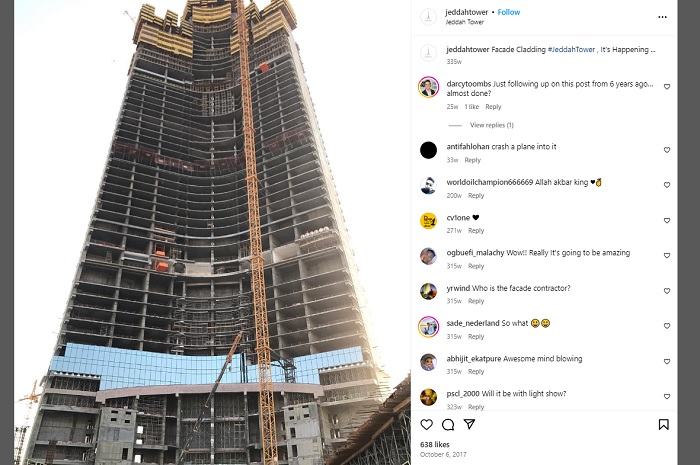Reply to sade_nederland comment
The width and height of the screenshot is (700, 465).
(476, 336)
